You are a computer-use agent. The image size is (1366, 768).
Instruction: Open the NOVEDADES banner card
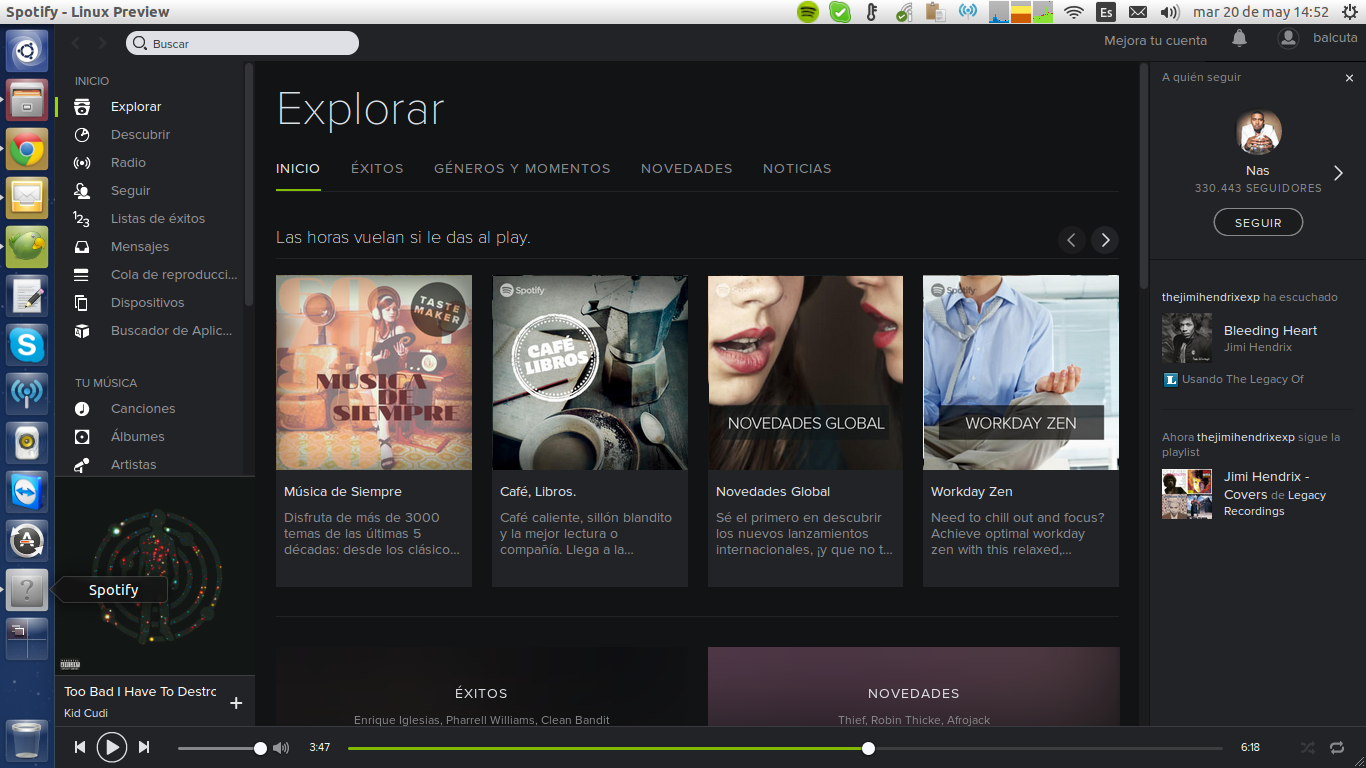coord(913,687)
